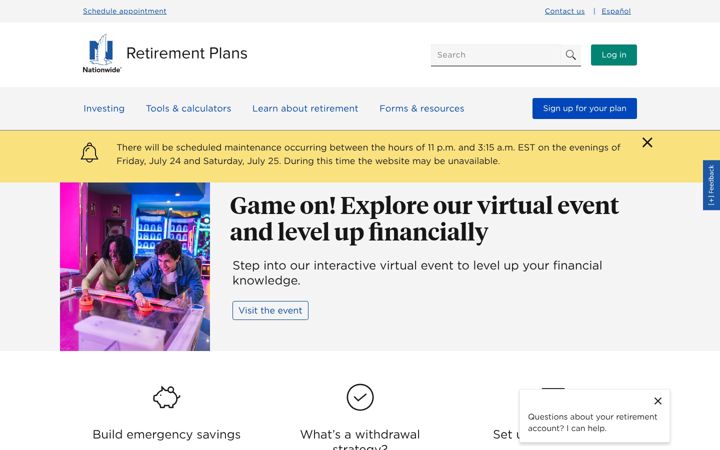
Task: Focus the Search input field
Action: (x=496, y=55)
